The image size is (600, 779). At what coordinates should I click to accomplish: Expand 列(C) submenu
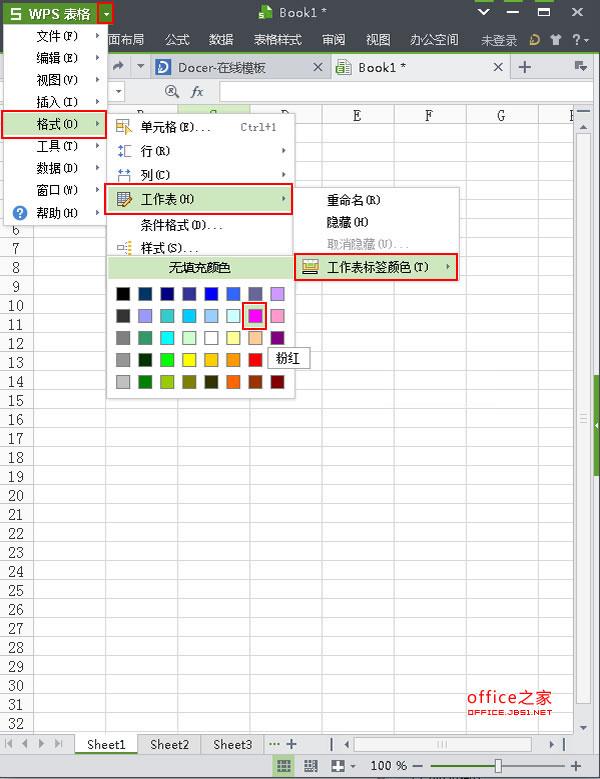click(200, 174)
